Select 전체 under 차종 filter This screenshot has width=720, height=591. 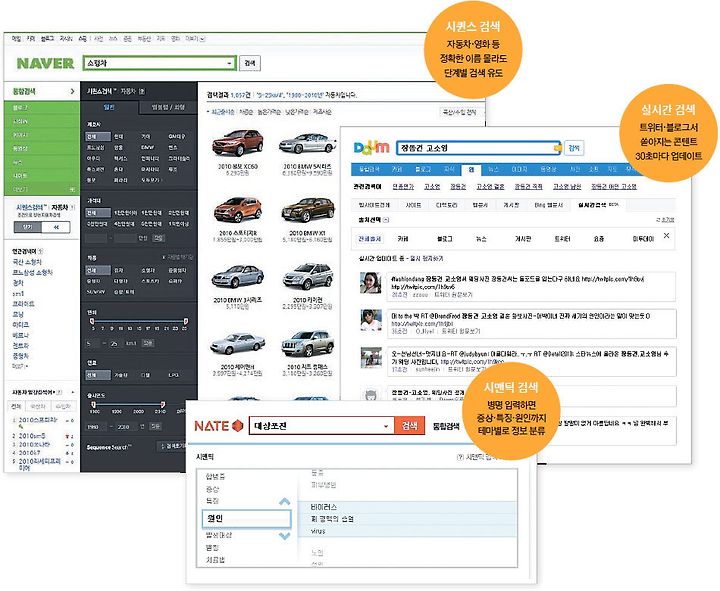98,270
